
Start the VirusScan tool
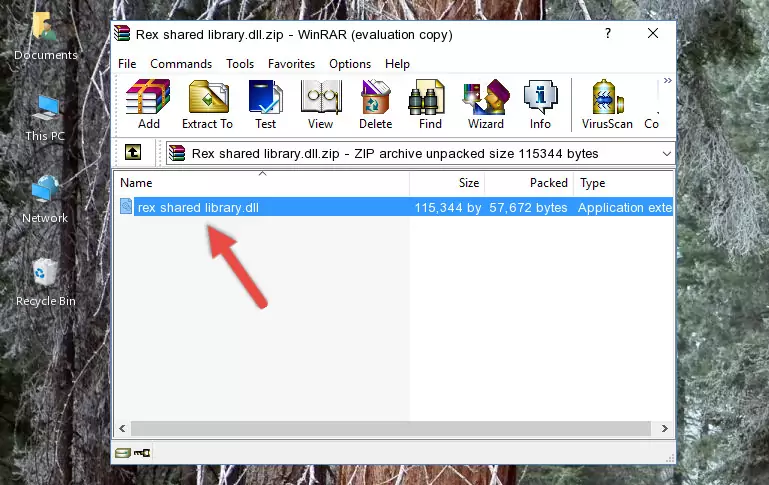607,104
